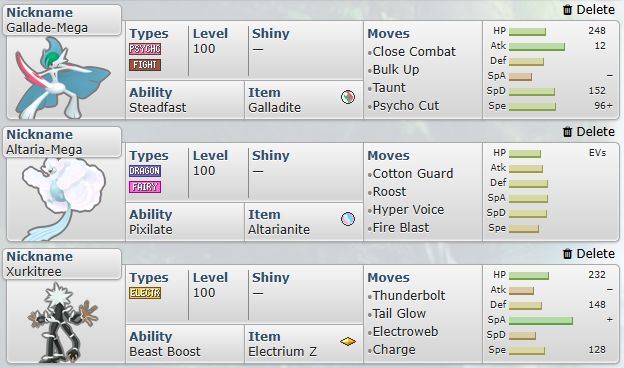Click the trash icon above Altaria-Mega
The image size is (624, 368).
click(567, 132)
